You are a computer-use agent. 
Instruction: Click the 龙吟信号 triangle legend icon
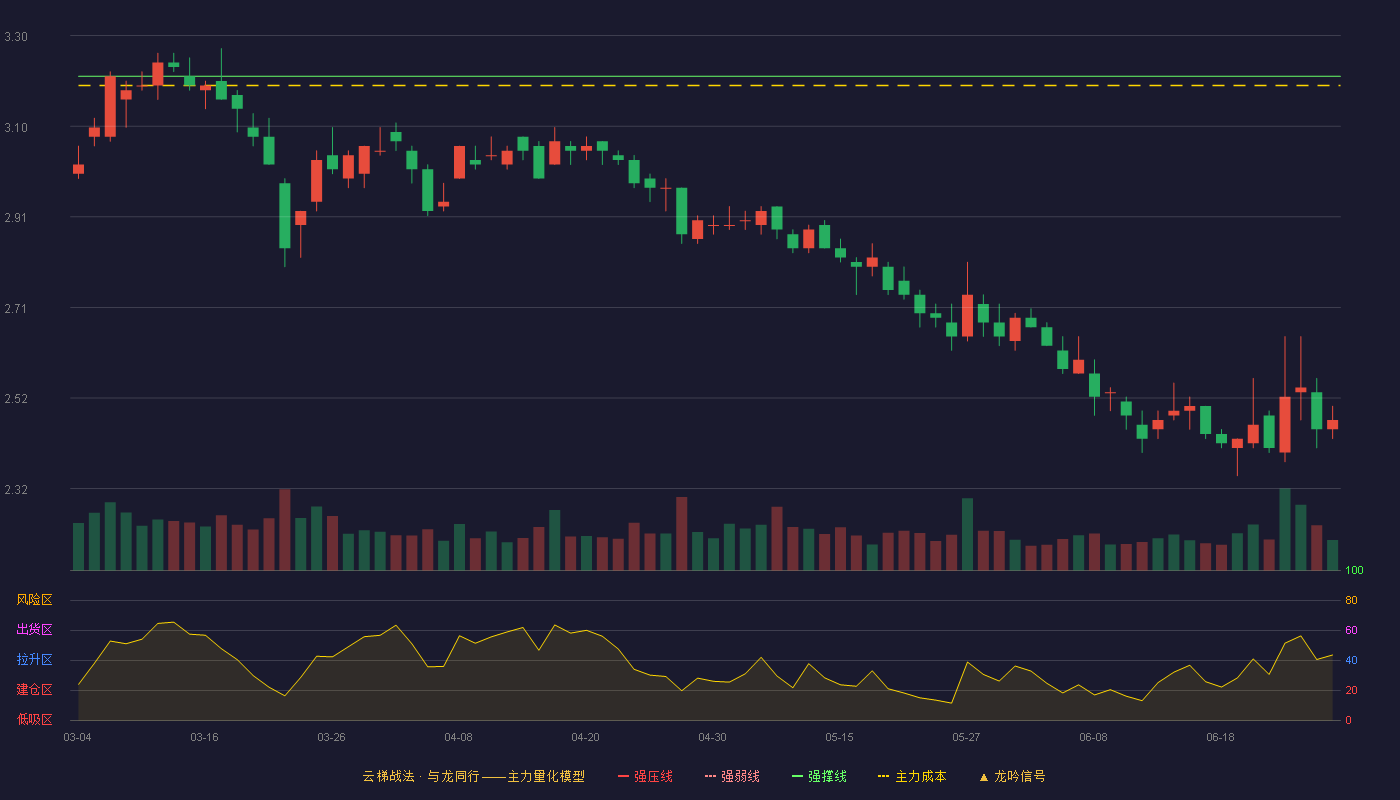tap(983, 776)
